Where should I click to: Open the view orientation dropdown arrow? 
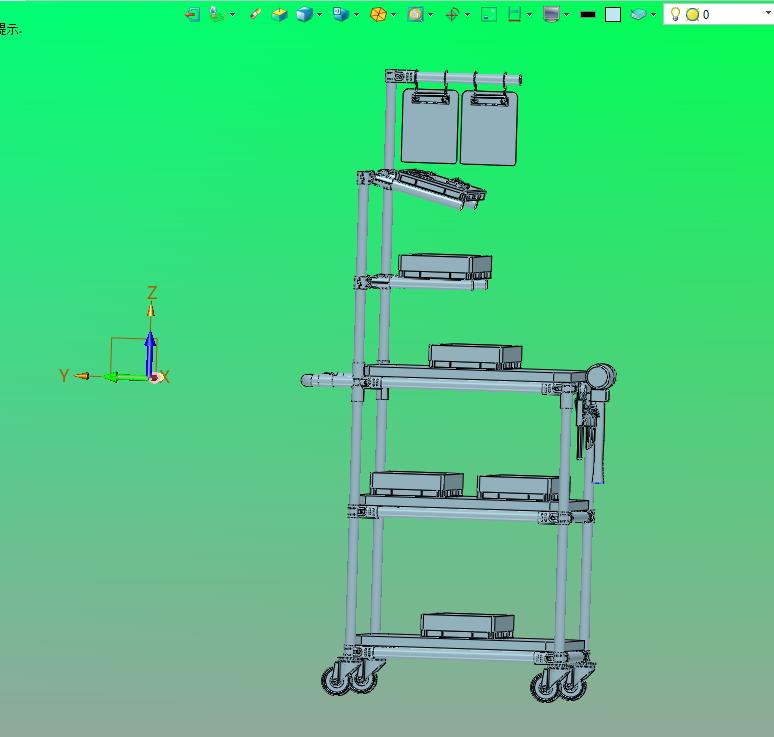pos(356,15)
